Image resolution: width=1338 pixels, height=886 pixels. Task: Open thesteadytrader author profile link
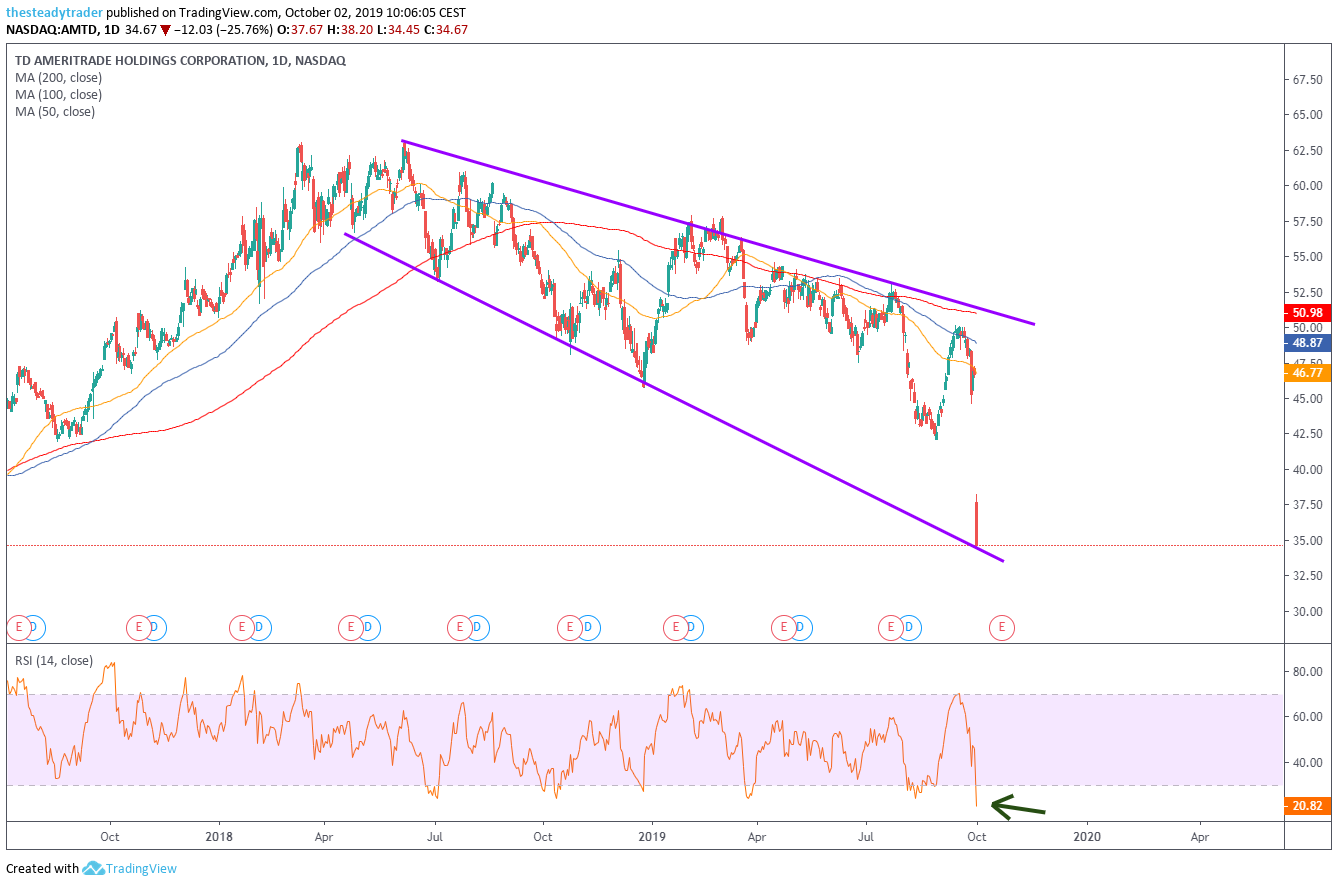[x=54, y=12]
